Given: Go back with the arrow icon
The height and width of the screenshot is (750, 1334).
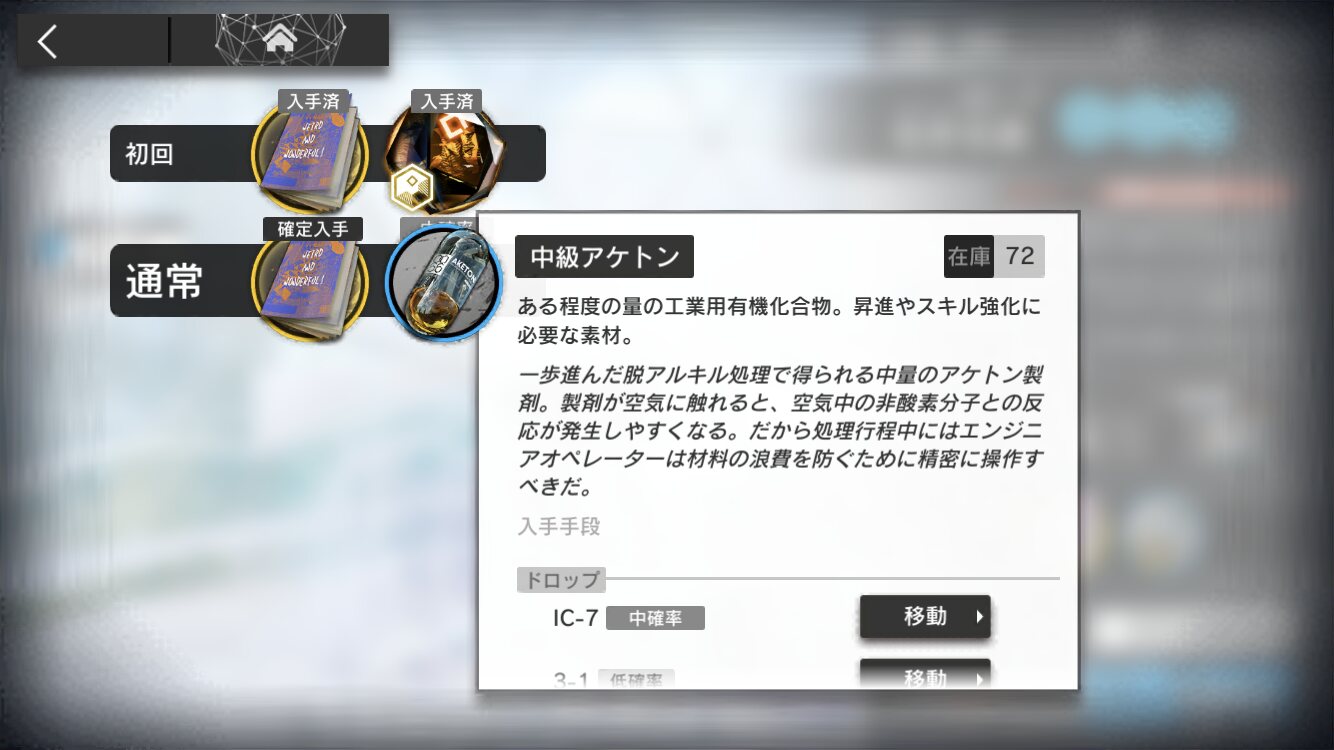Looking at the screenshot, I should click(x=47, y=41).
